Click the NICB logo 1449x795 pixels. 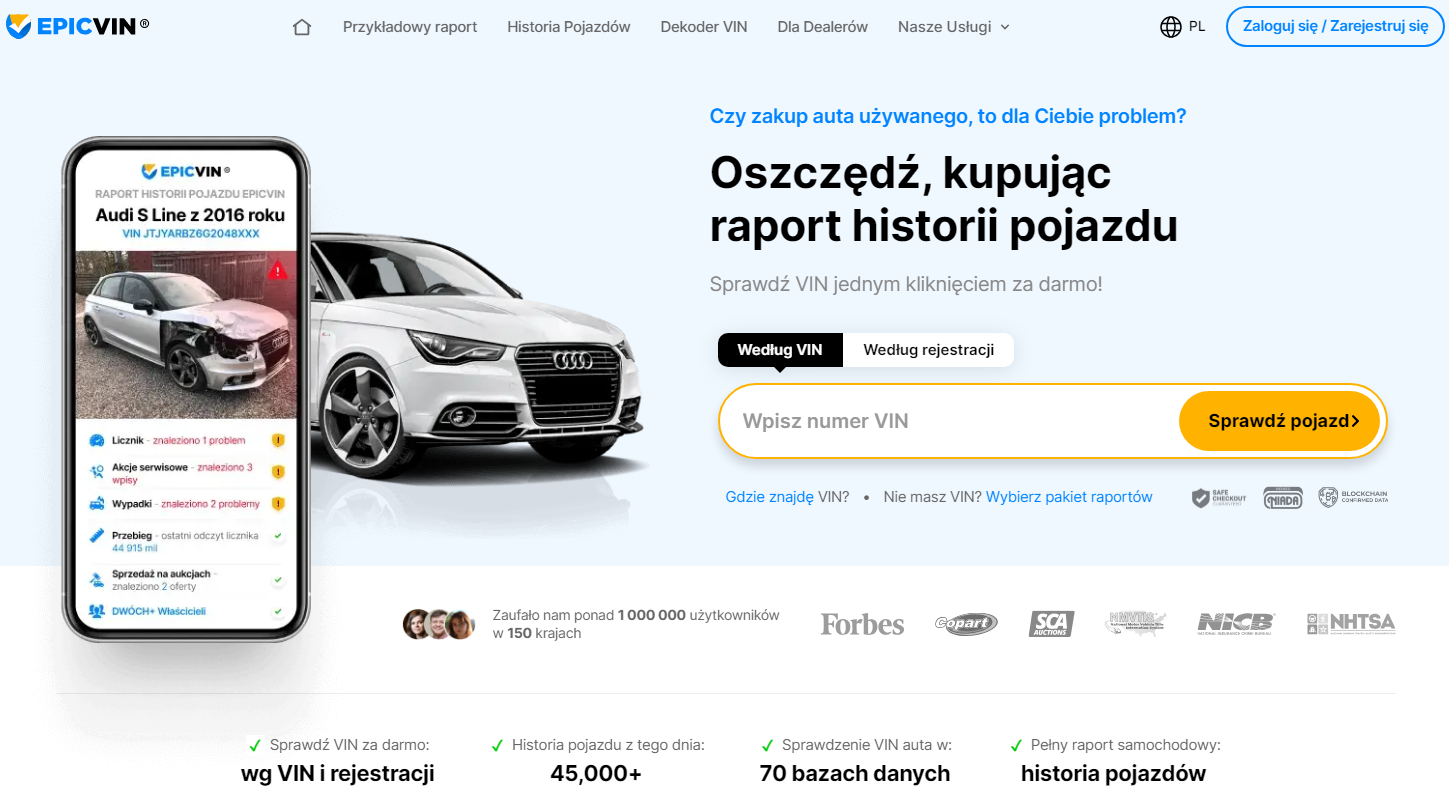click(1236, 624)
